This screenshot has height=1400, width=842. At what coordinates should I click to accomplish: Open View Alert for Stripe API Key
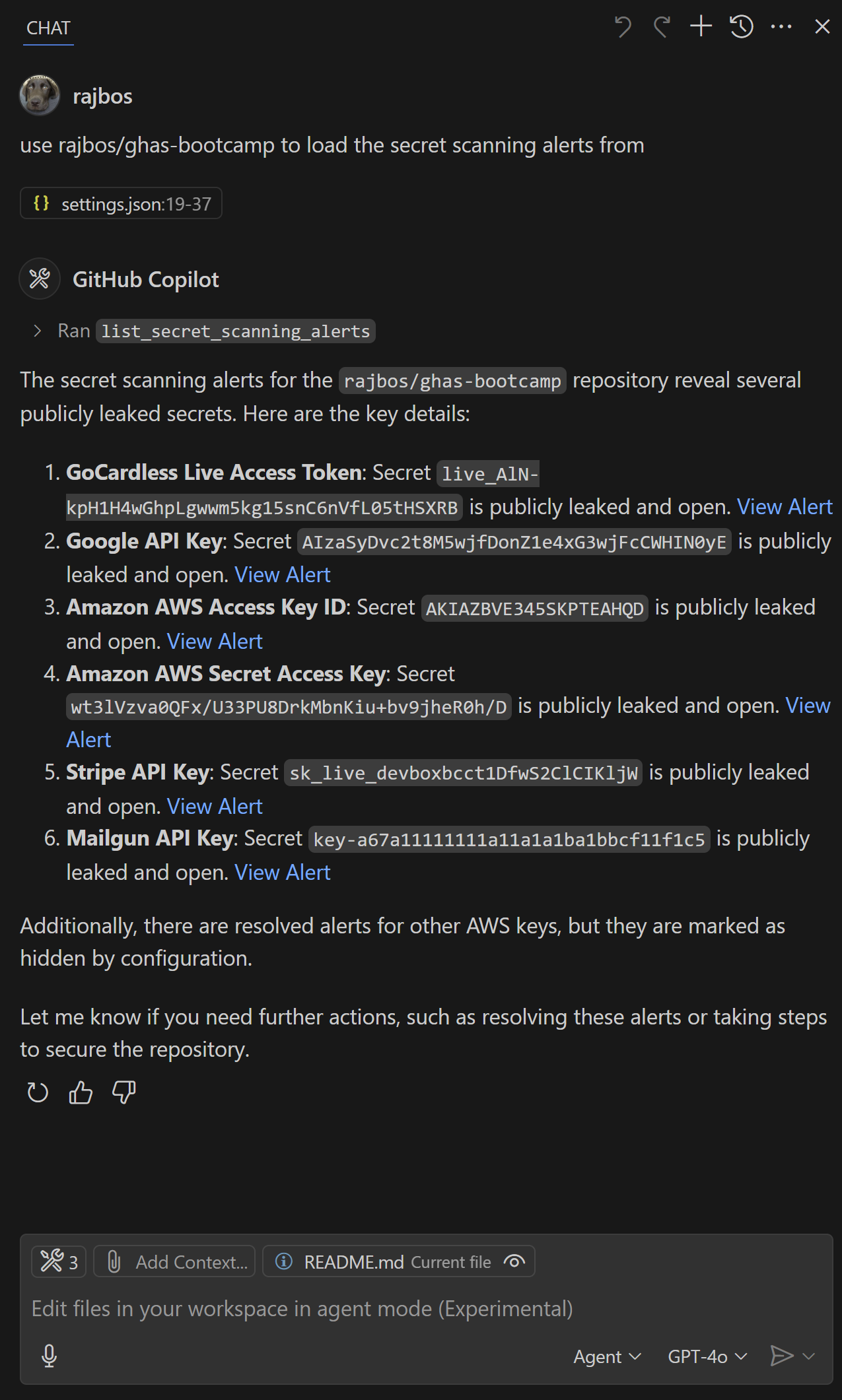pos(215,807)
